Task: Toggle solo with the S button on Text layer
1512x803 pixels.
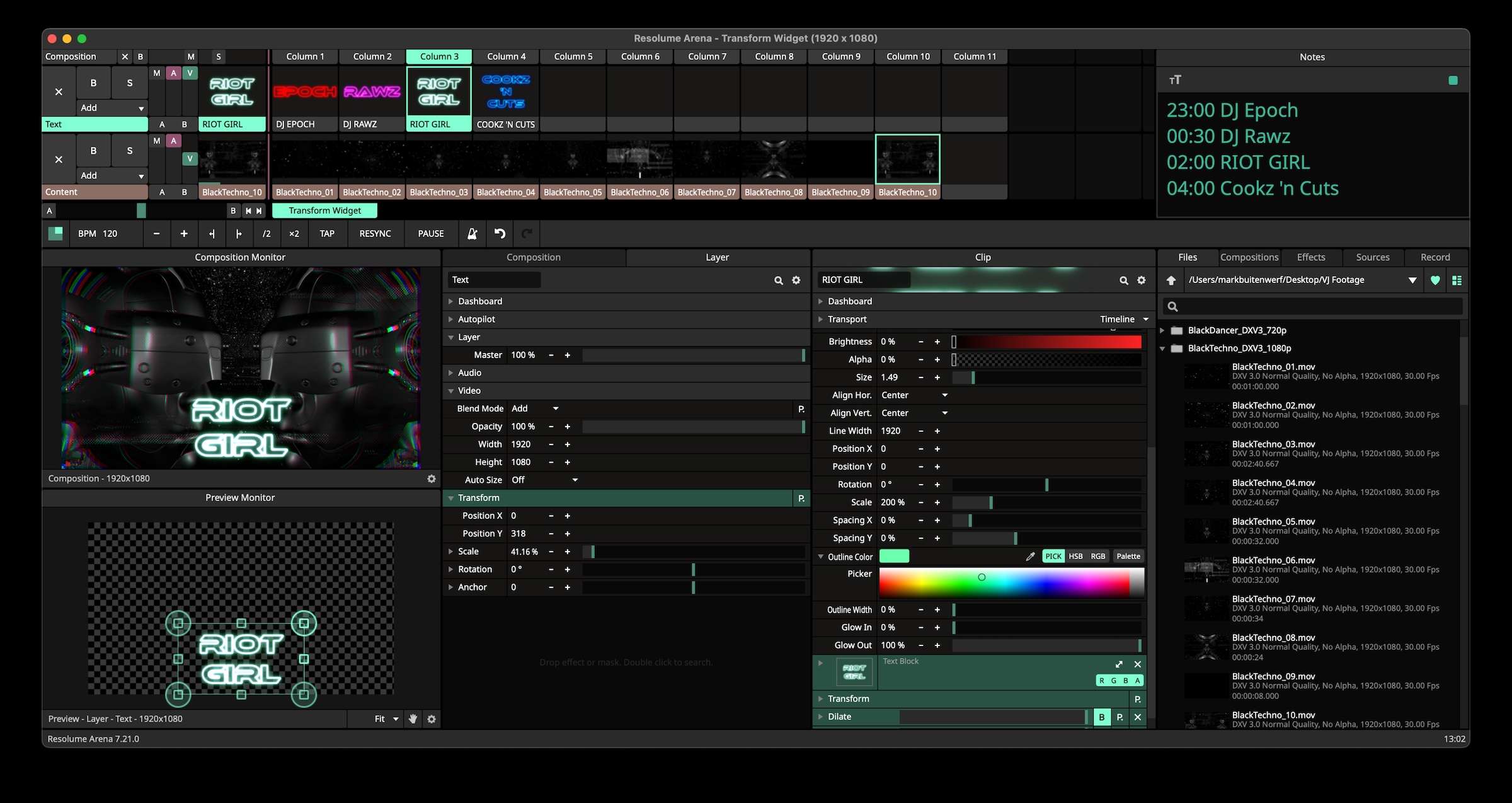Action: pos(129,83)
